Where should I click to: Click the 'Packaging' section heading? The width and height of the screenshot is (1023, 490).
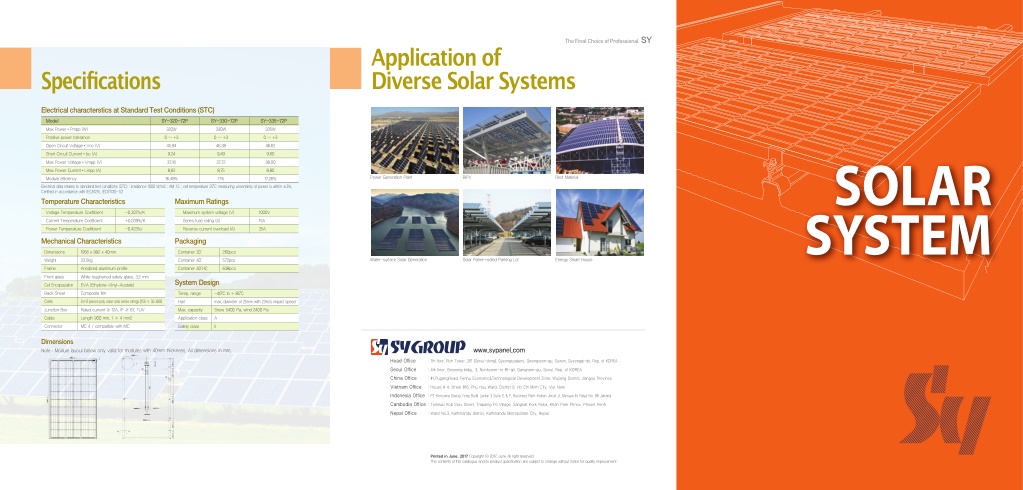(191, 241)
